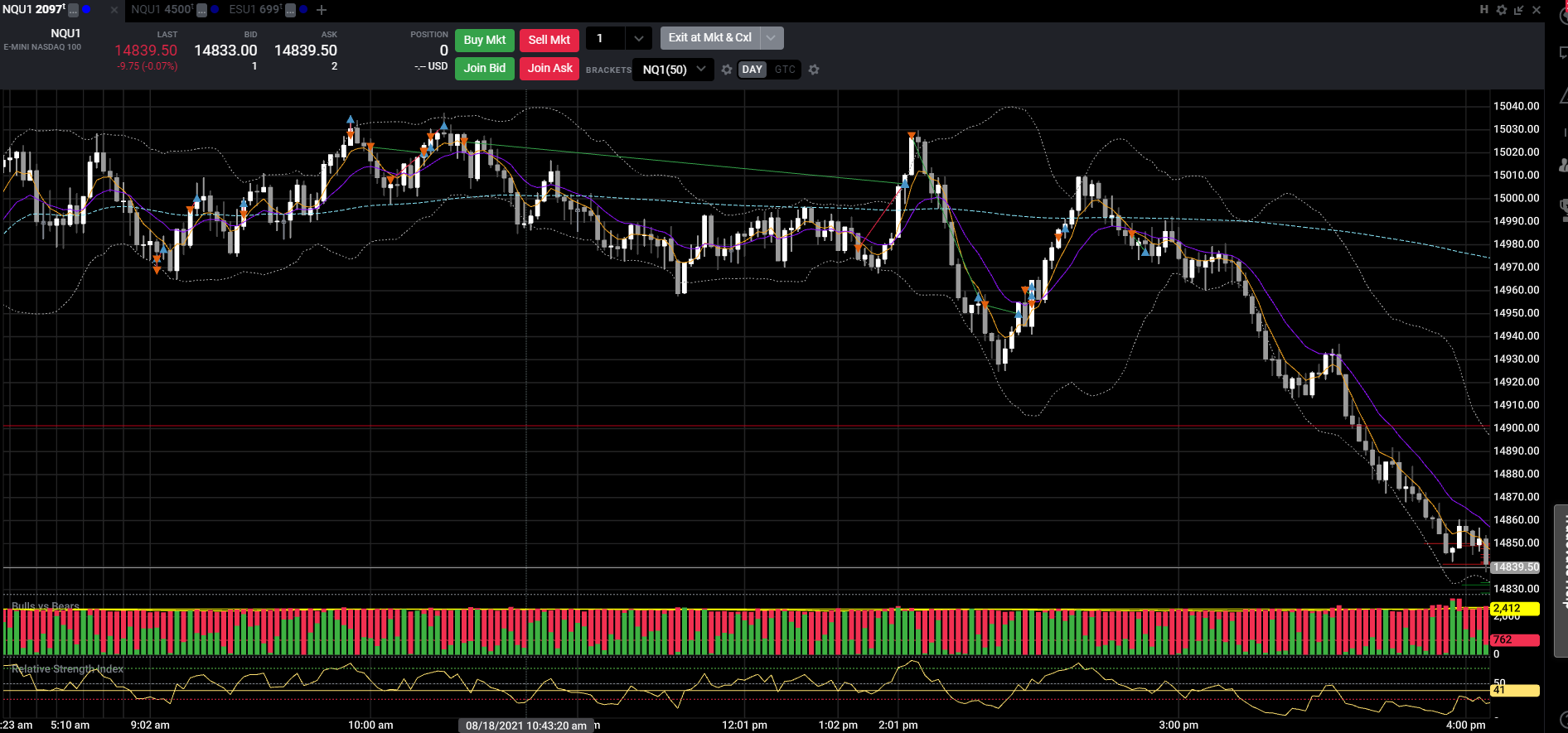The image size is (1568, 733).
Task: Open options menu on NQU1 4500 tab
Action: 201,10
